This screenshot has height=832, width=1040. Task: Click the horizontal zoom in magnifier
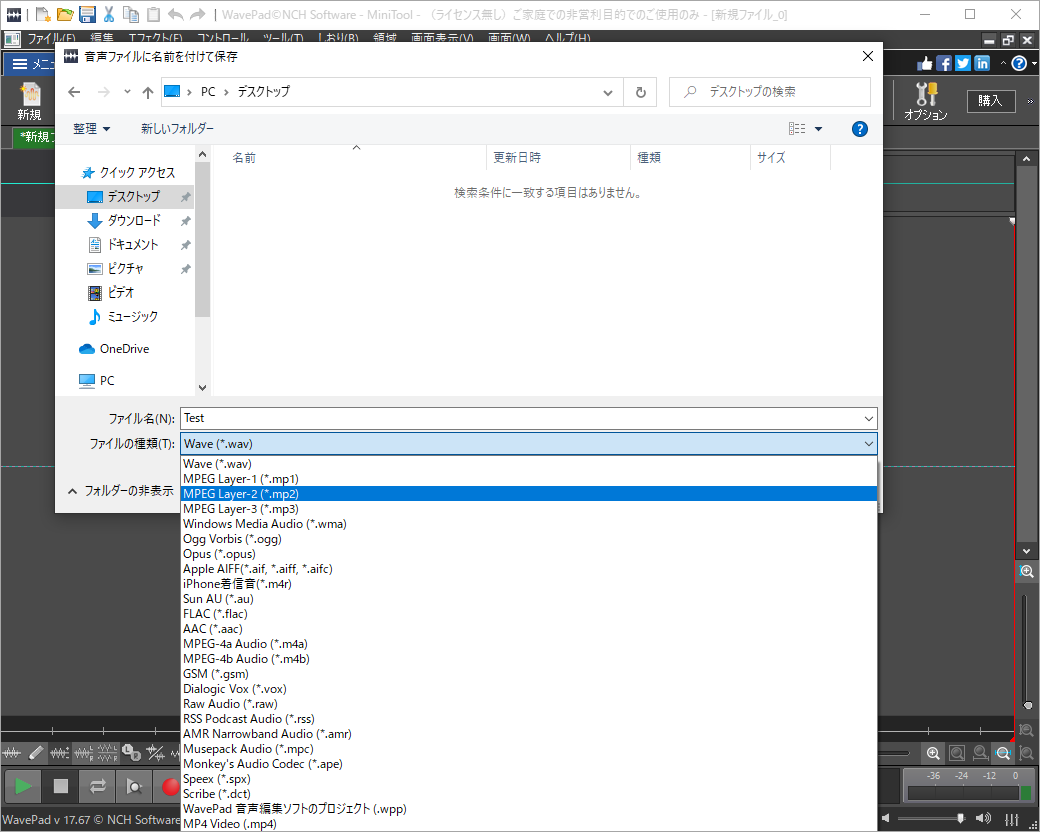click(933, 753)
